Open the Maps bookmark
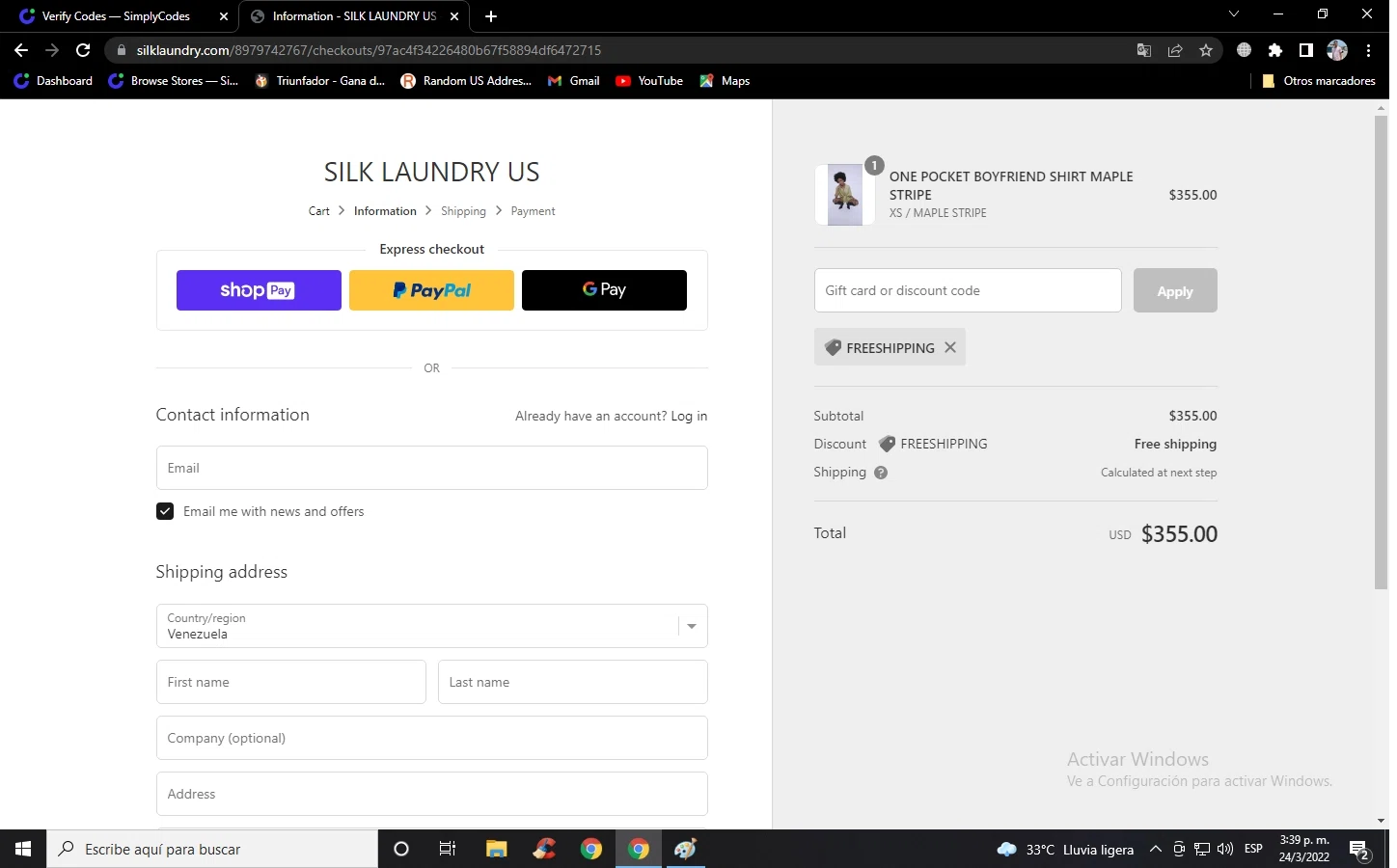The width and height of the screenshot is (1397, 868). pyautogui.click(x=725, y=81)
